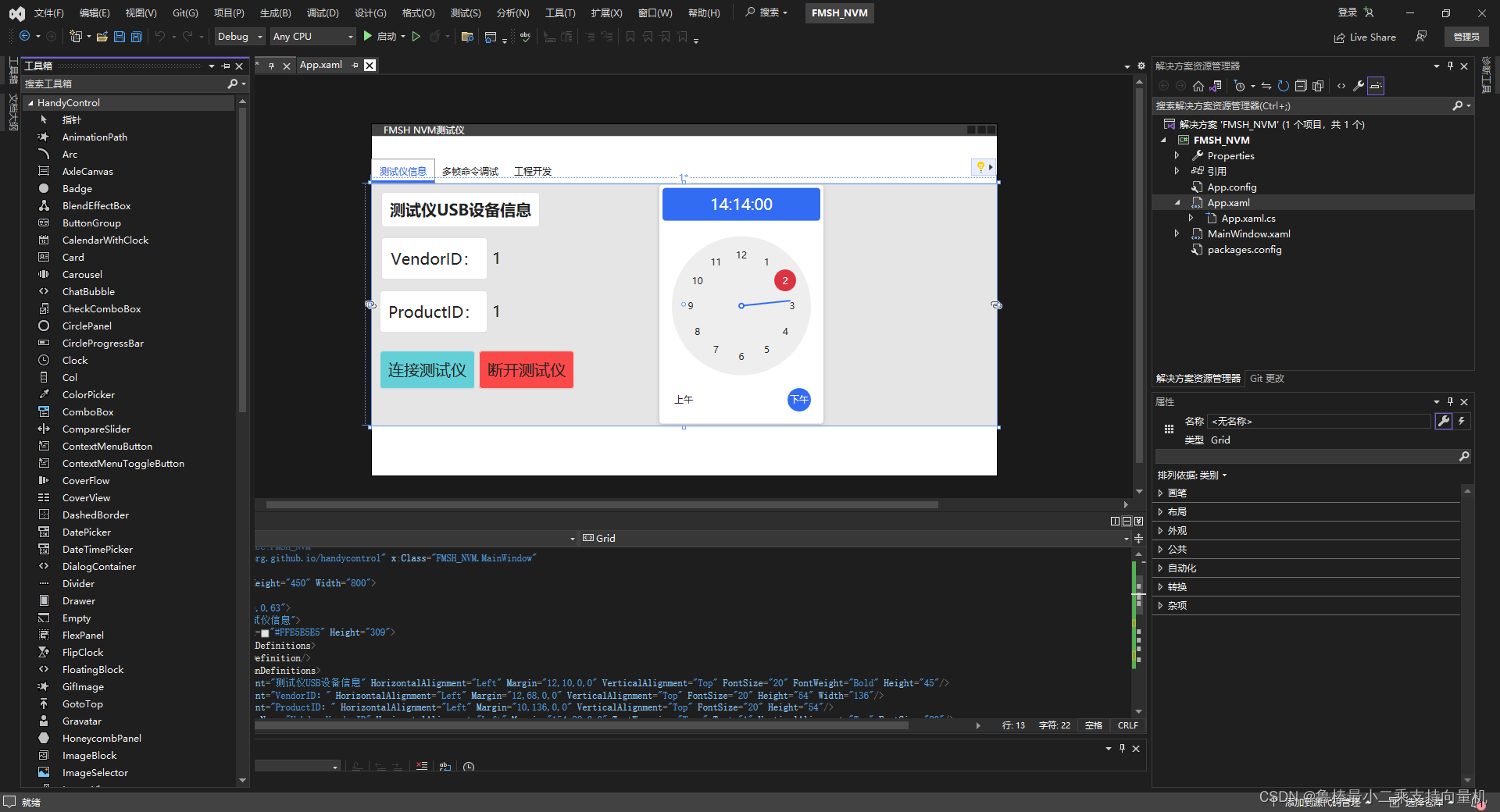Click the View Code icon in Solution Explorer
This screenshot has width=1500, height=812.
(1341, 86)
